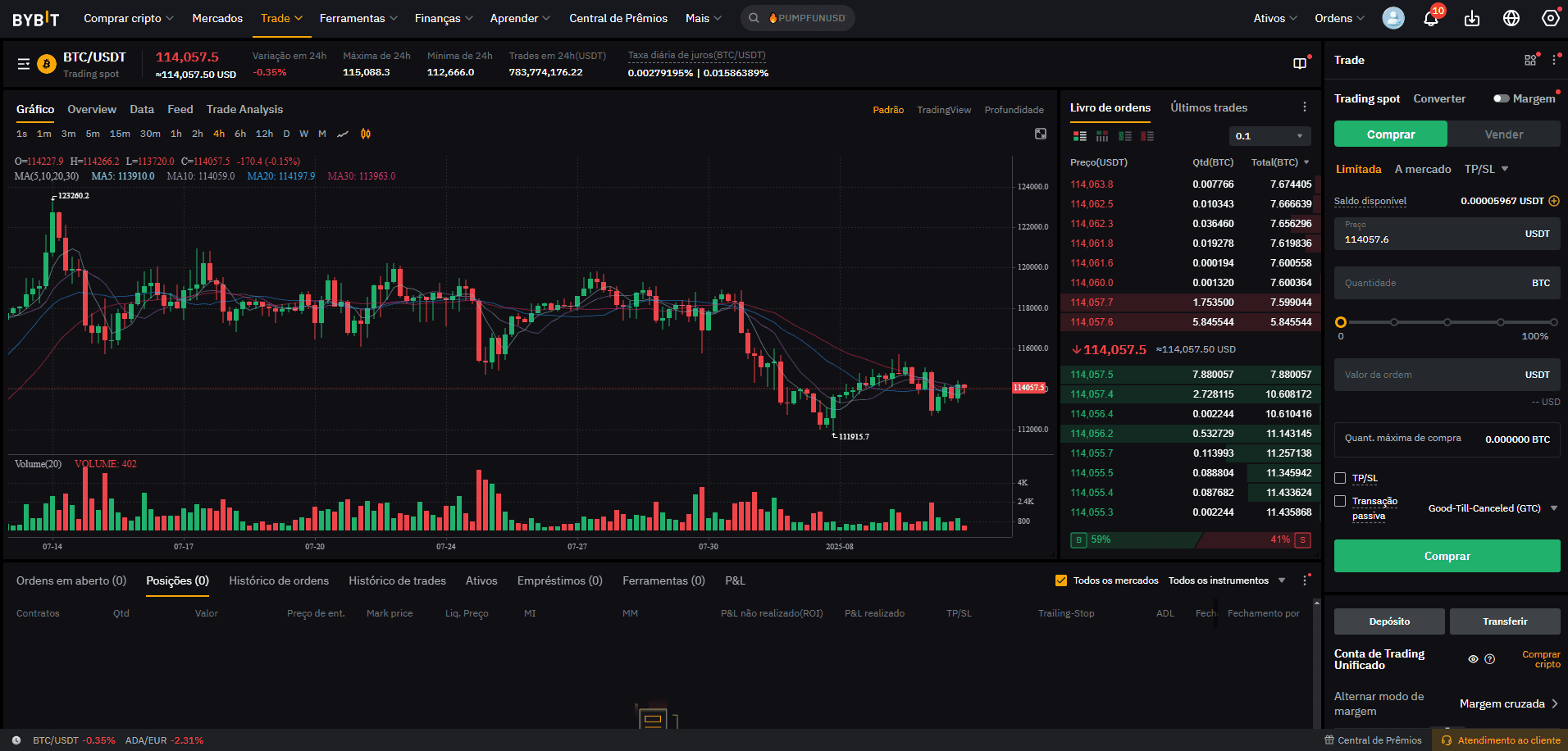Open order book more options menu

[1305, 107]
